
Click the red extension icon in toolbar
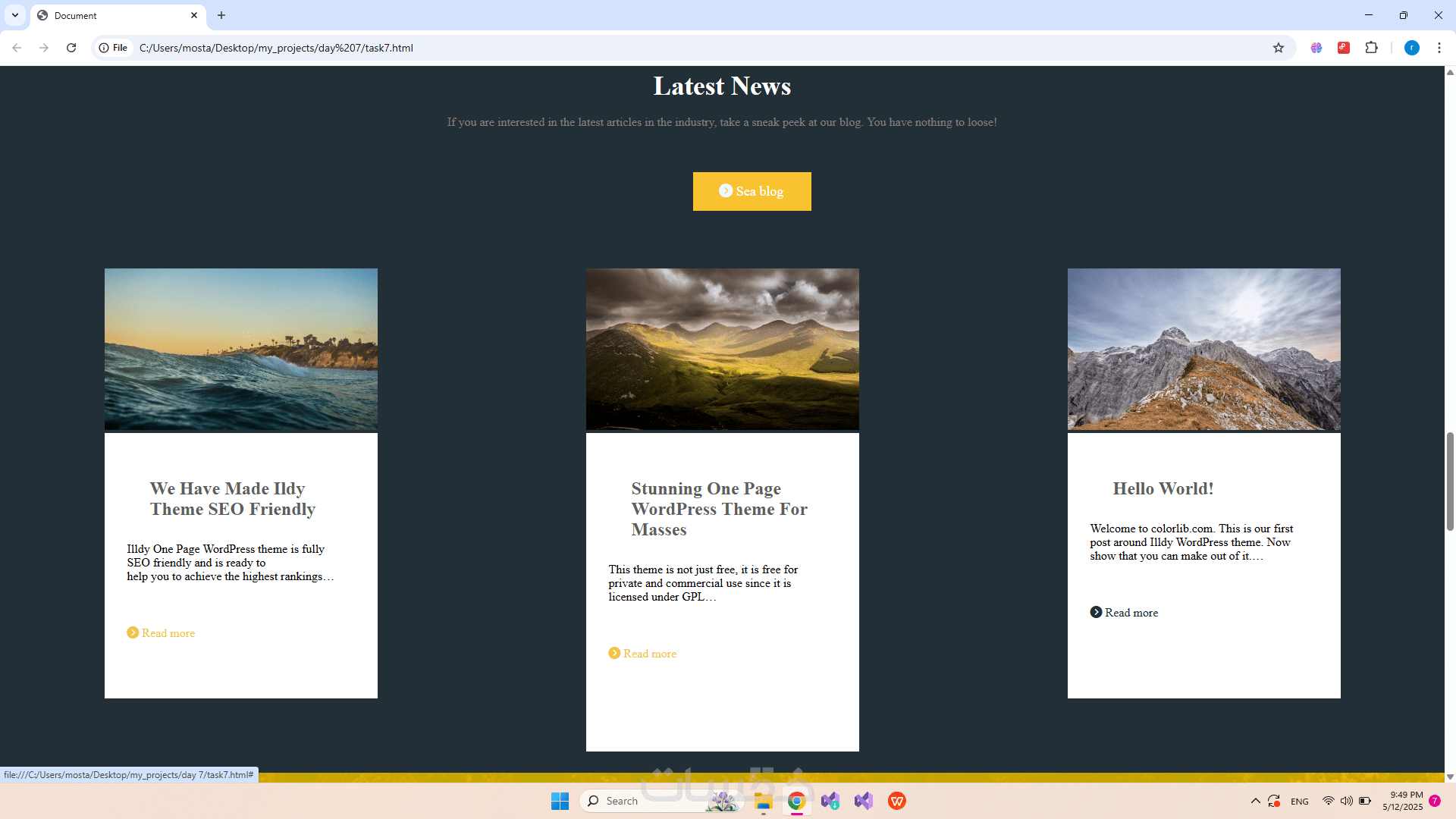[x=1344, y=48]
